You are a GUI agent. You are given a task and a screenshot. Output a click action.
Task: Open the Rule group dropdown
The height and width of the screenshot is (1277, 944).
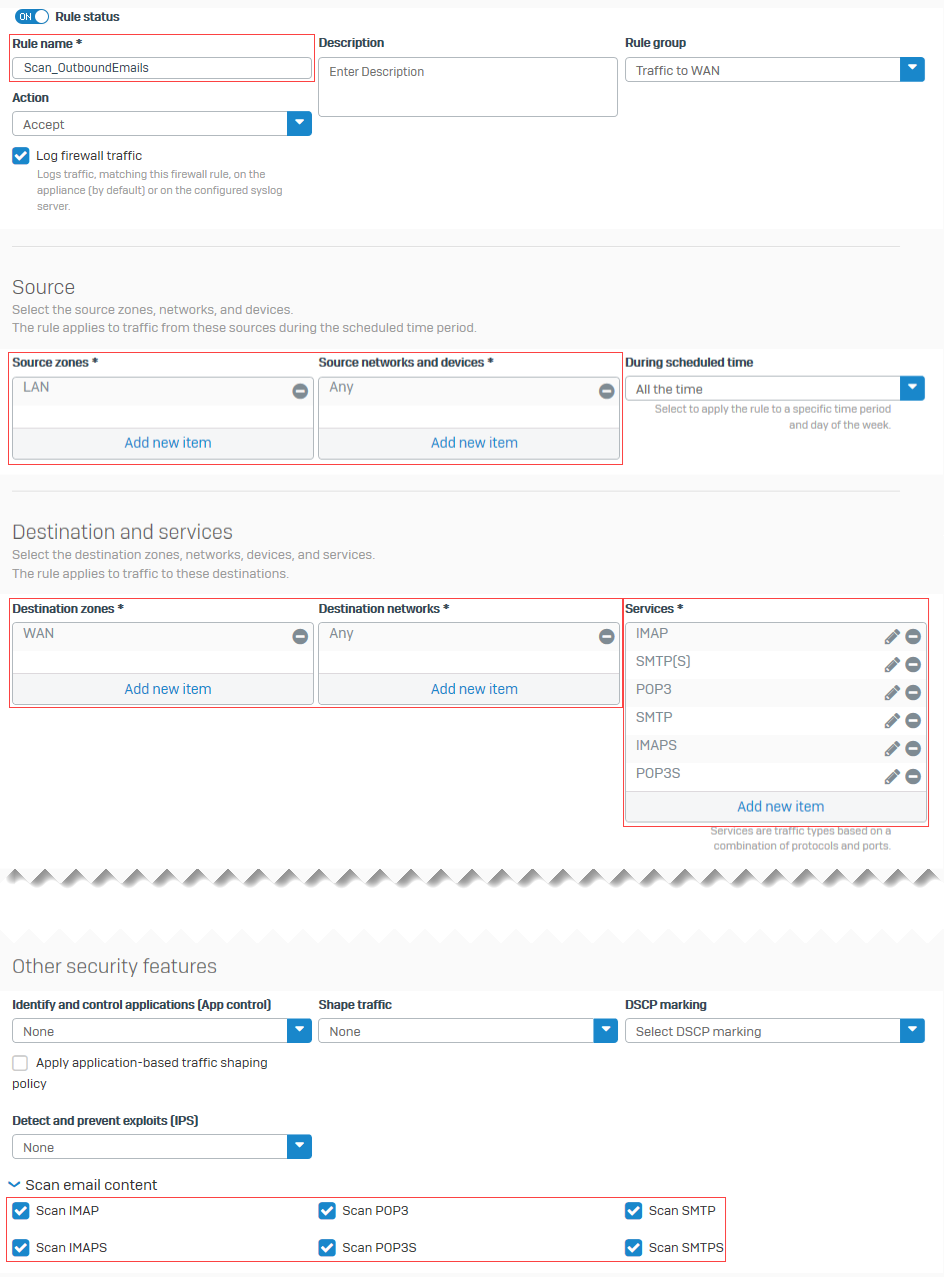911,69
